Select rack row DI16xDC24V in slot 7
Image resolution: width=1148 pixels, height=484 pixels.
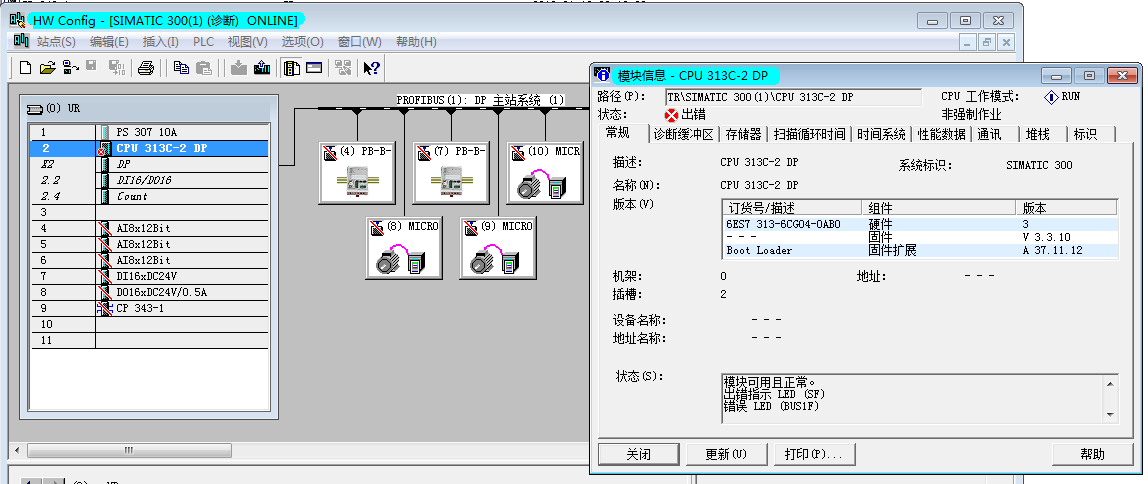[x=149, y=276]
